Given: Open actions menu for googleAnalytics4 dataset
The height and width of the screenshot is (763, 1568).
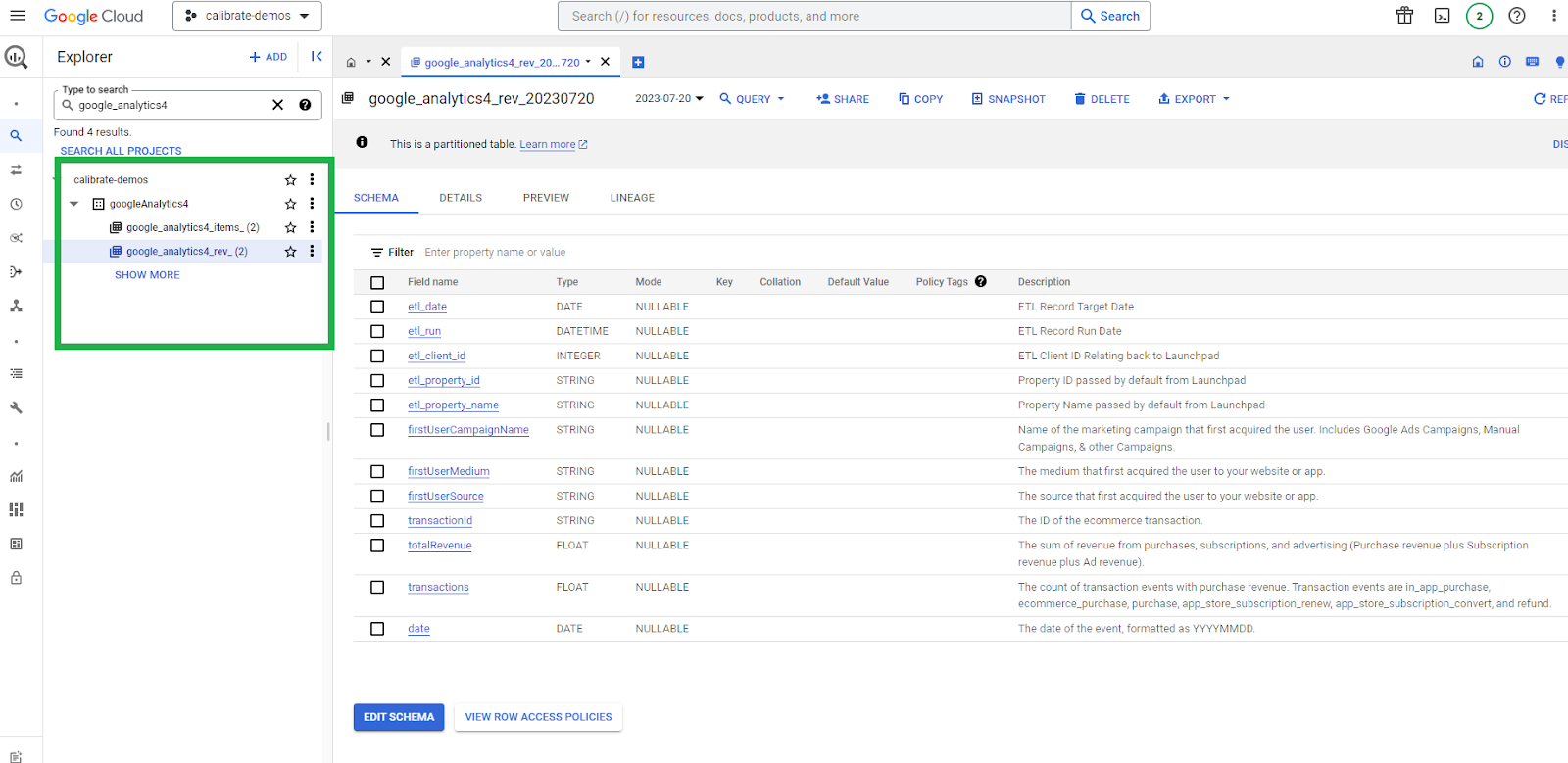Looking at the screenshot, I should (312, 204).
